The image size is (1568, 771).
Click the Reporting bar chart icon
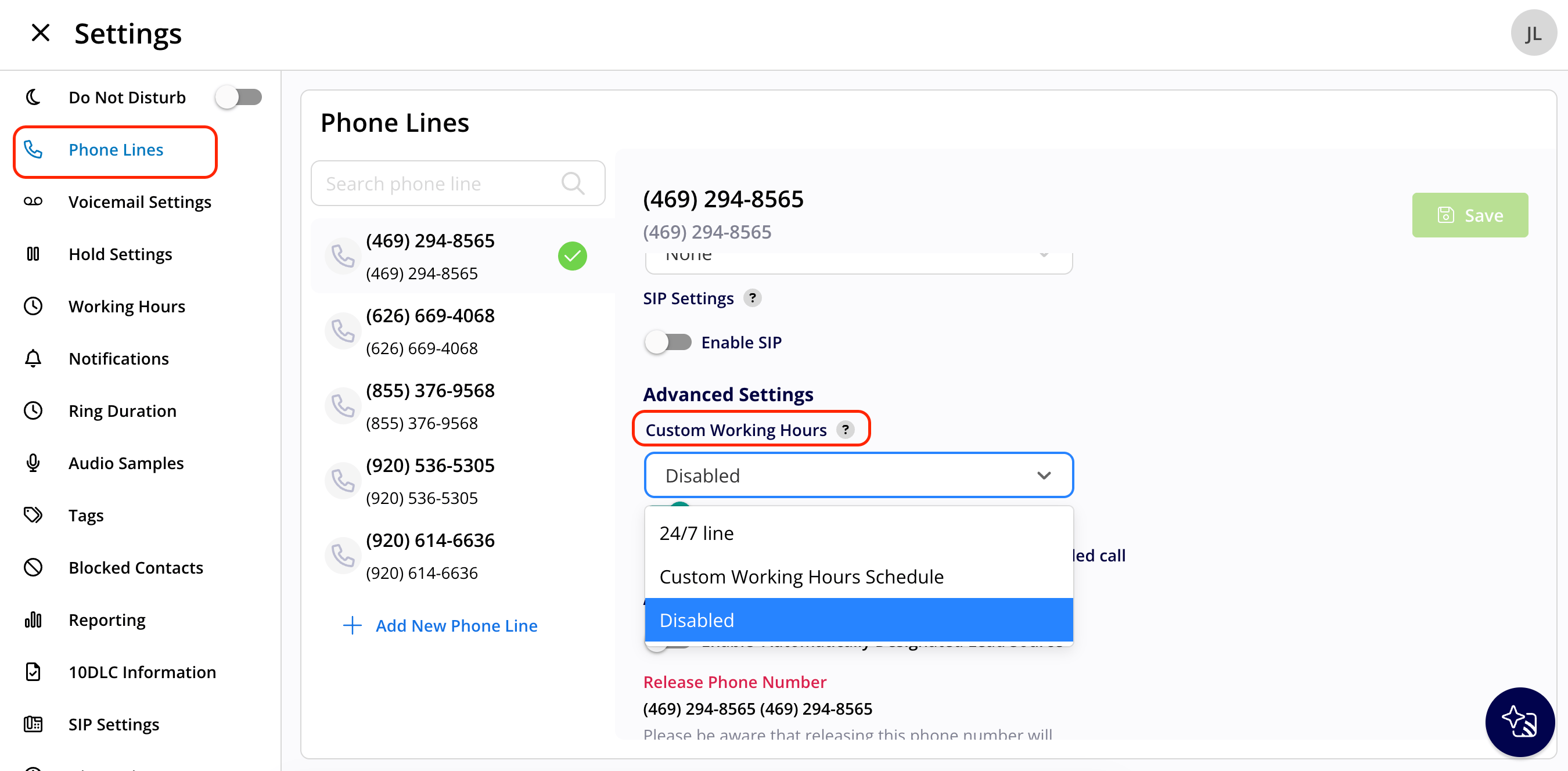coord(33,620)
